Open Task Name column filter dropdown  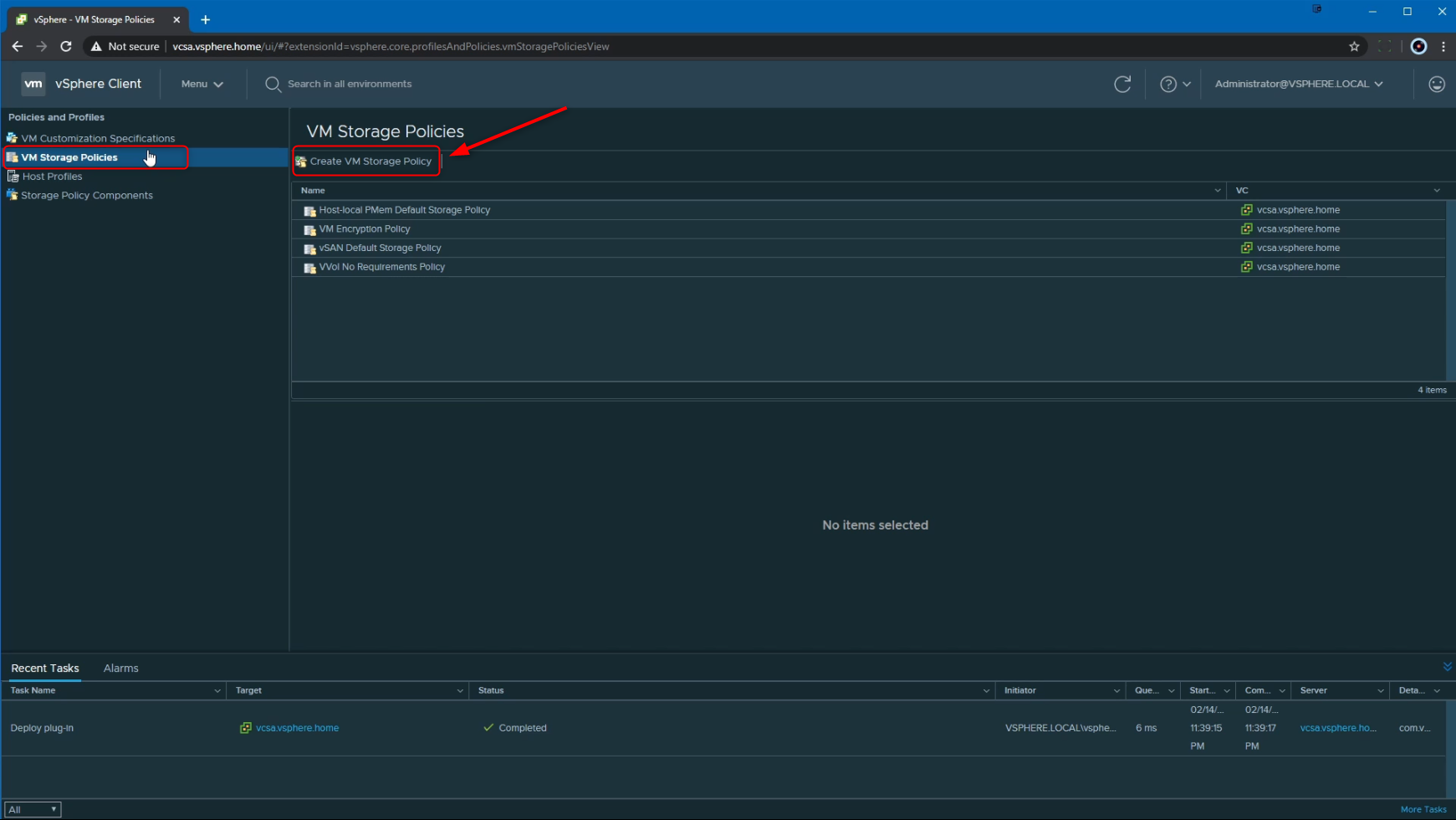coord(217,691)
